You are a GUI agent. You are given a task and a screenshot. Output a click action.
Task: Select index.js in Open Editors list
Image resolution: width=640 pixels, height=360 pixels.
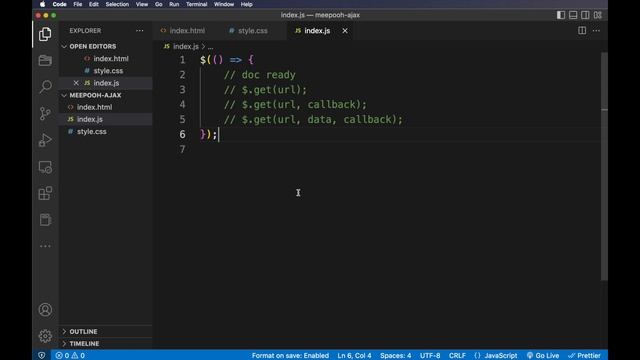tap(106, 83)
